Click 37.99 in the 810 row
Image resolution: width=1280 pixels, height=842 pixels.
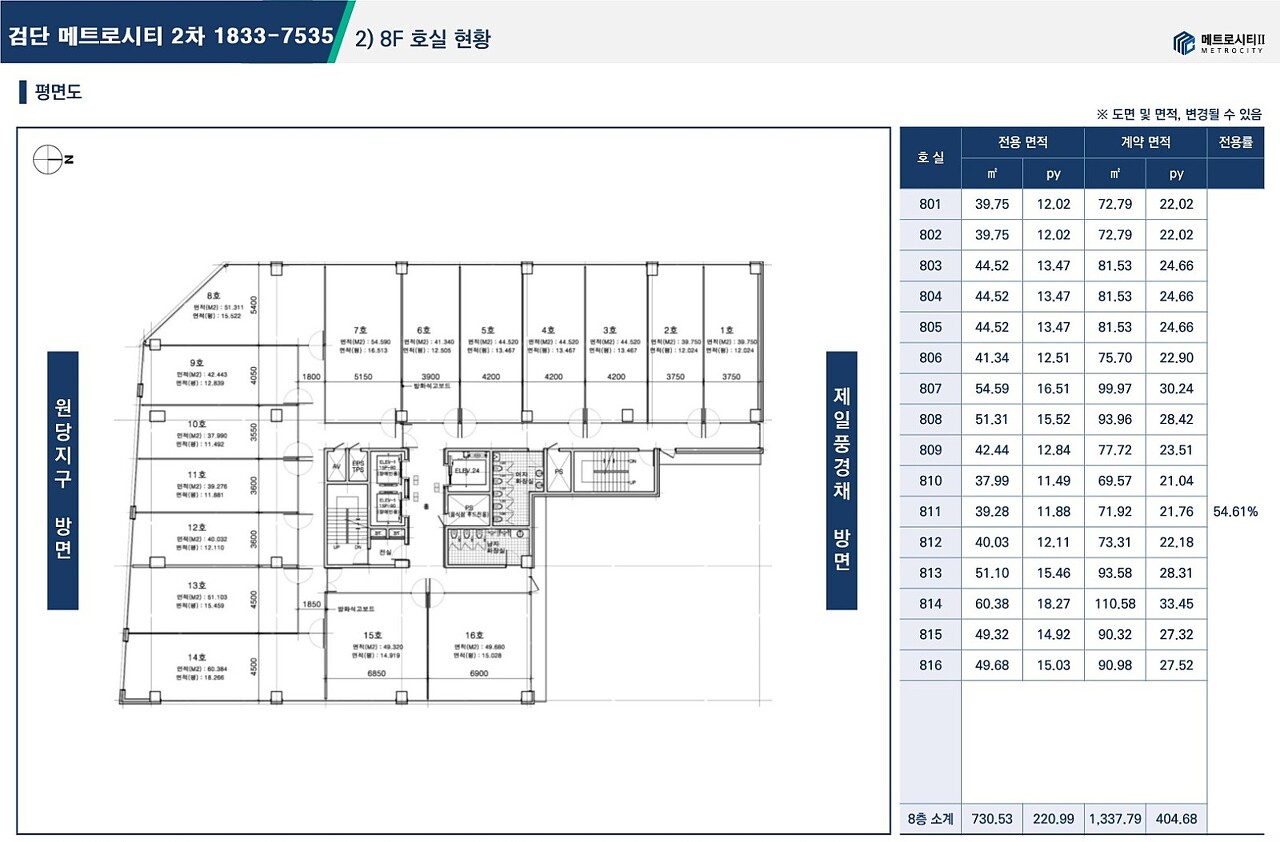[x=992, y=481]
